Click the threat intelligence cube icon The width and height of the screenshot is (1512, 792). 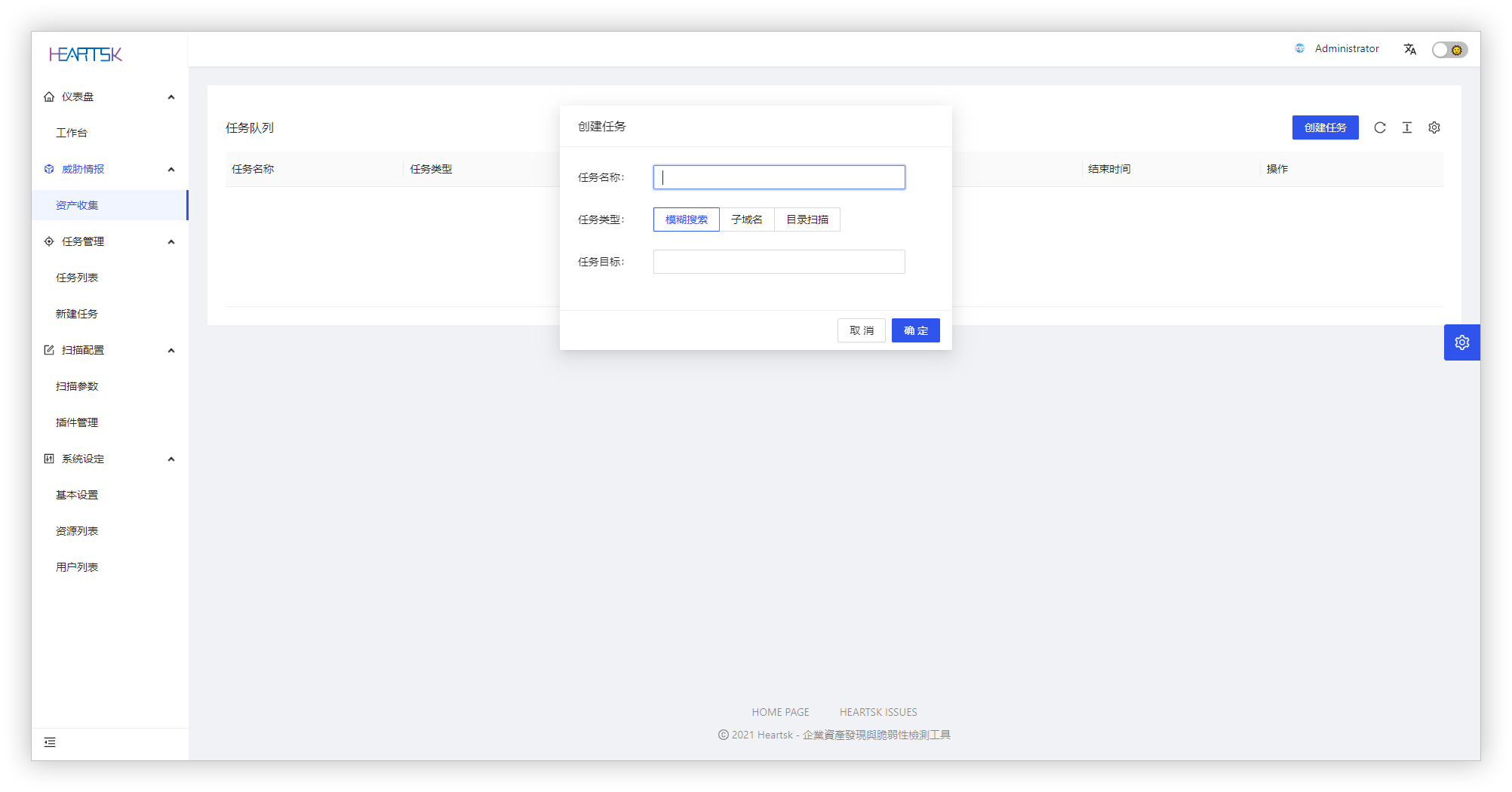[x=49, y=169]
